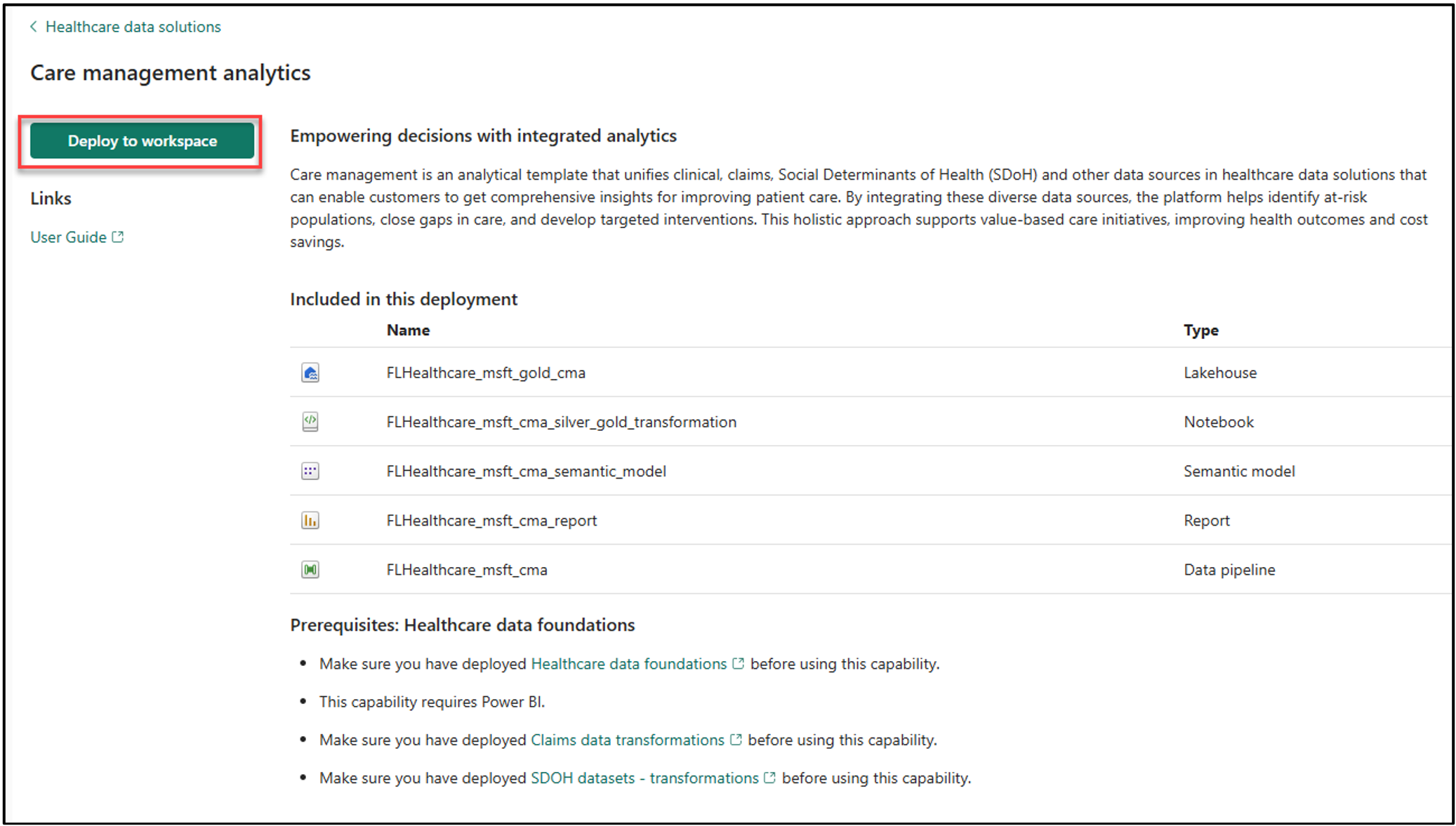Select the FLHealthcare_msft_gold_cma name
The image size is (1456, 826).
[x=486, y=373]
